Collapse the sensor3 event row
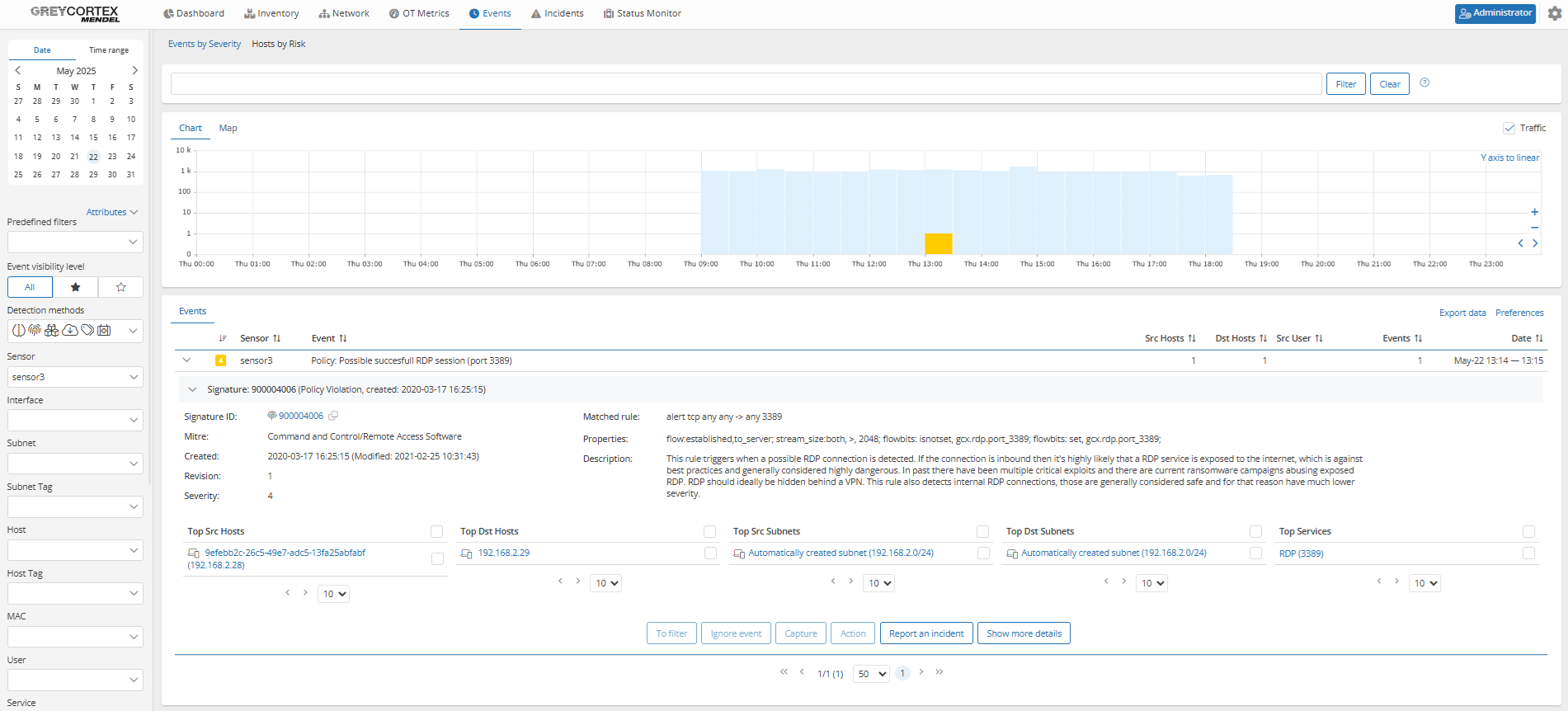Image resolution: width=1568 pixels, height=711 pixels. pos(187,360)
